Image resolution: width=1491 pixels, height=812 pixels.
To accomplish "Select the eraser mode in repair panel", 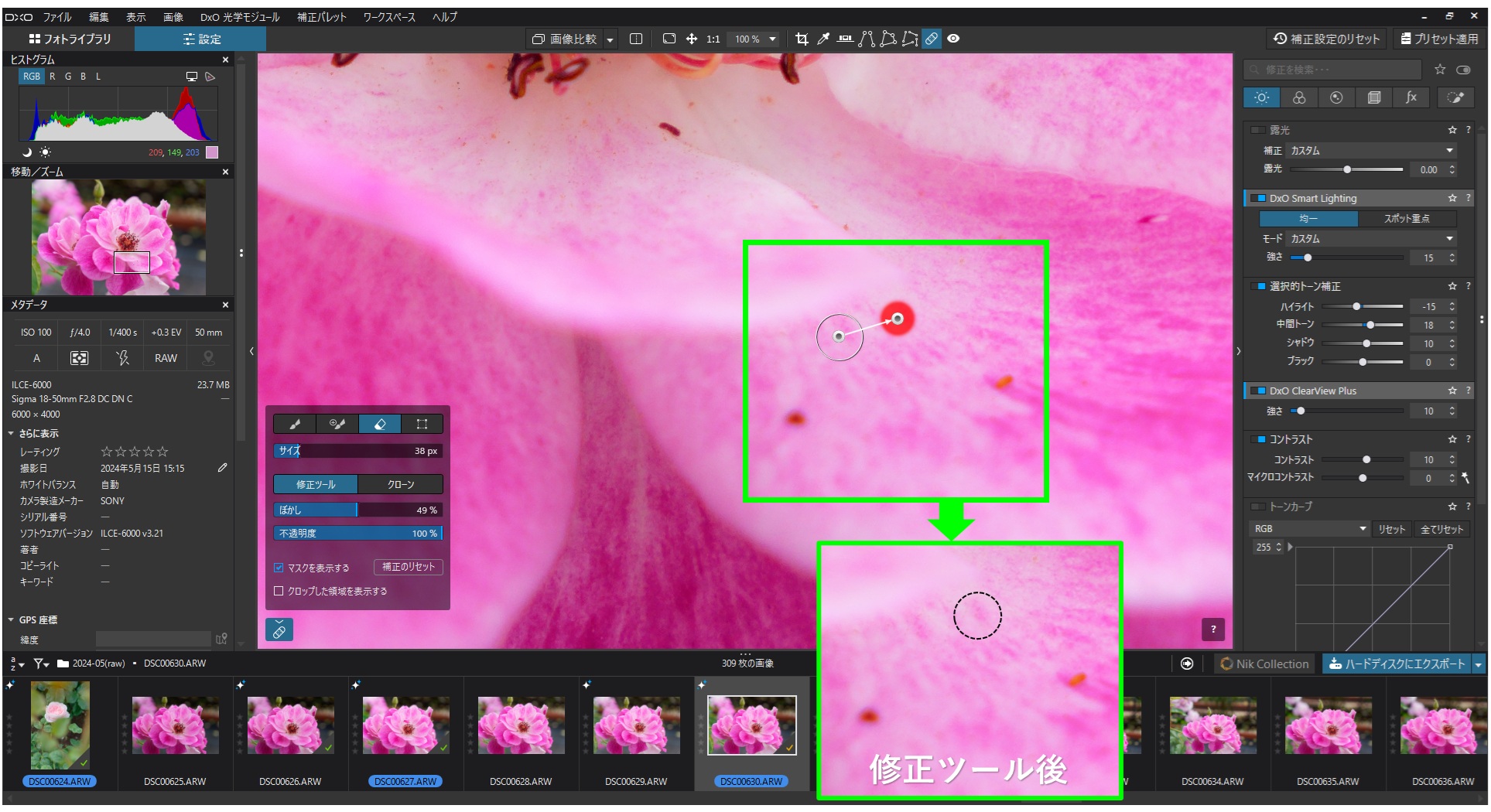I will pyautogui.click(x=380, y=424).
